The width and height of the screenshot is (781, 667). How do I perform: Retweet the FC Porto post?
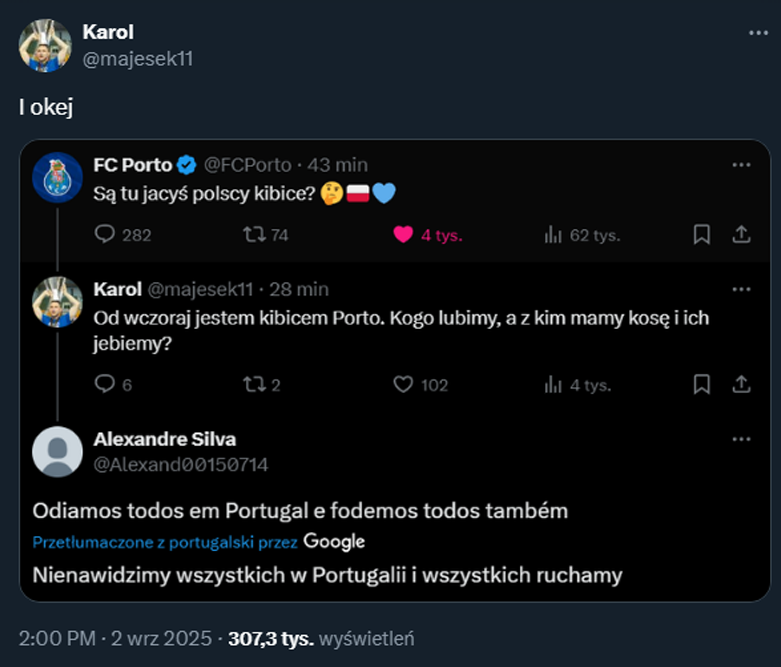coord(253,235)
